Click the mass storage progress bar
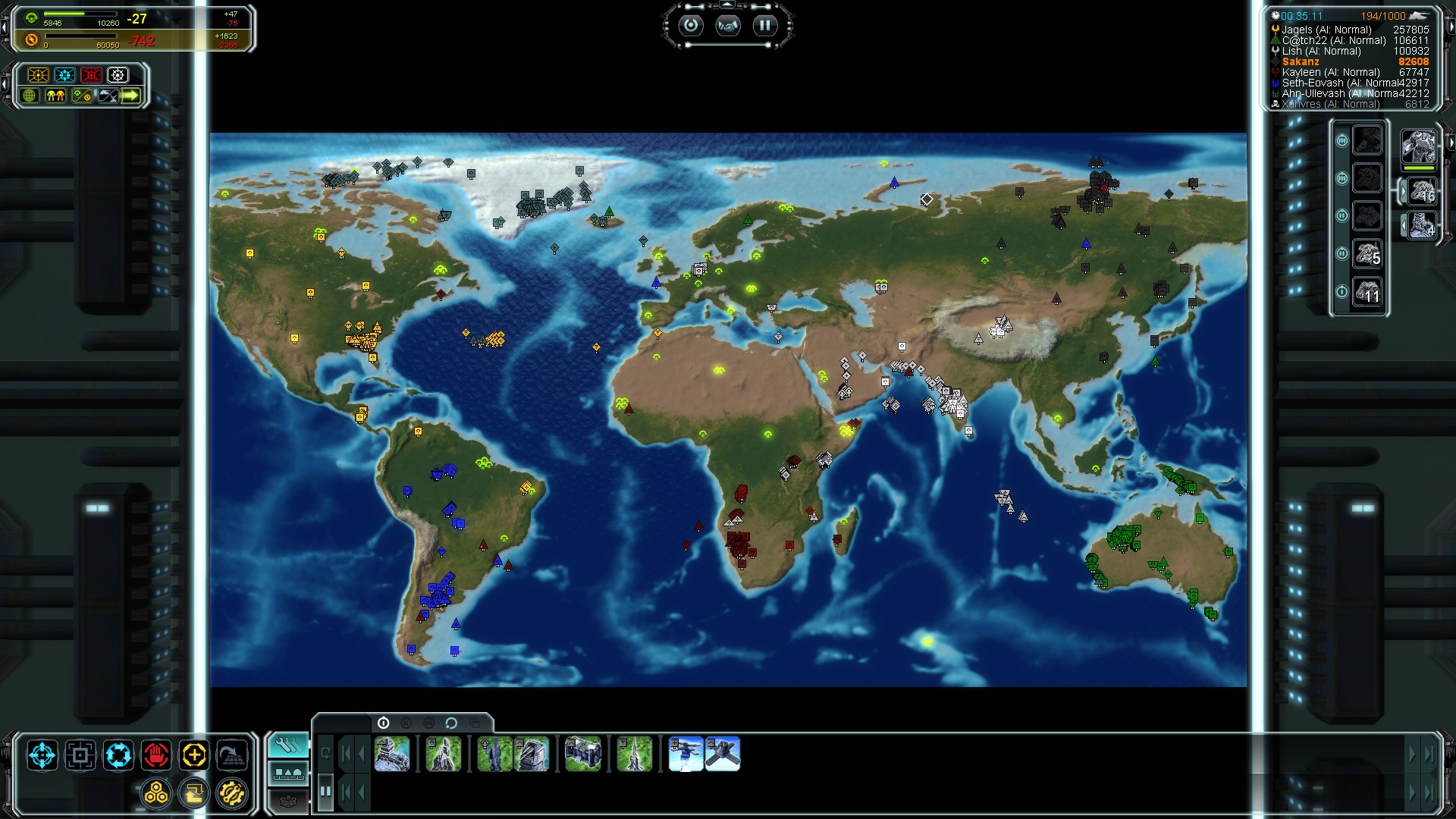Screen dimensions: 1456x819 (80, 14)
